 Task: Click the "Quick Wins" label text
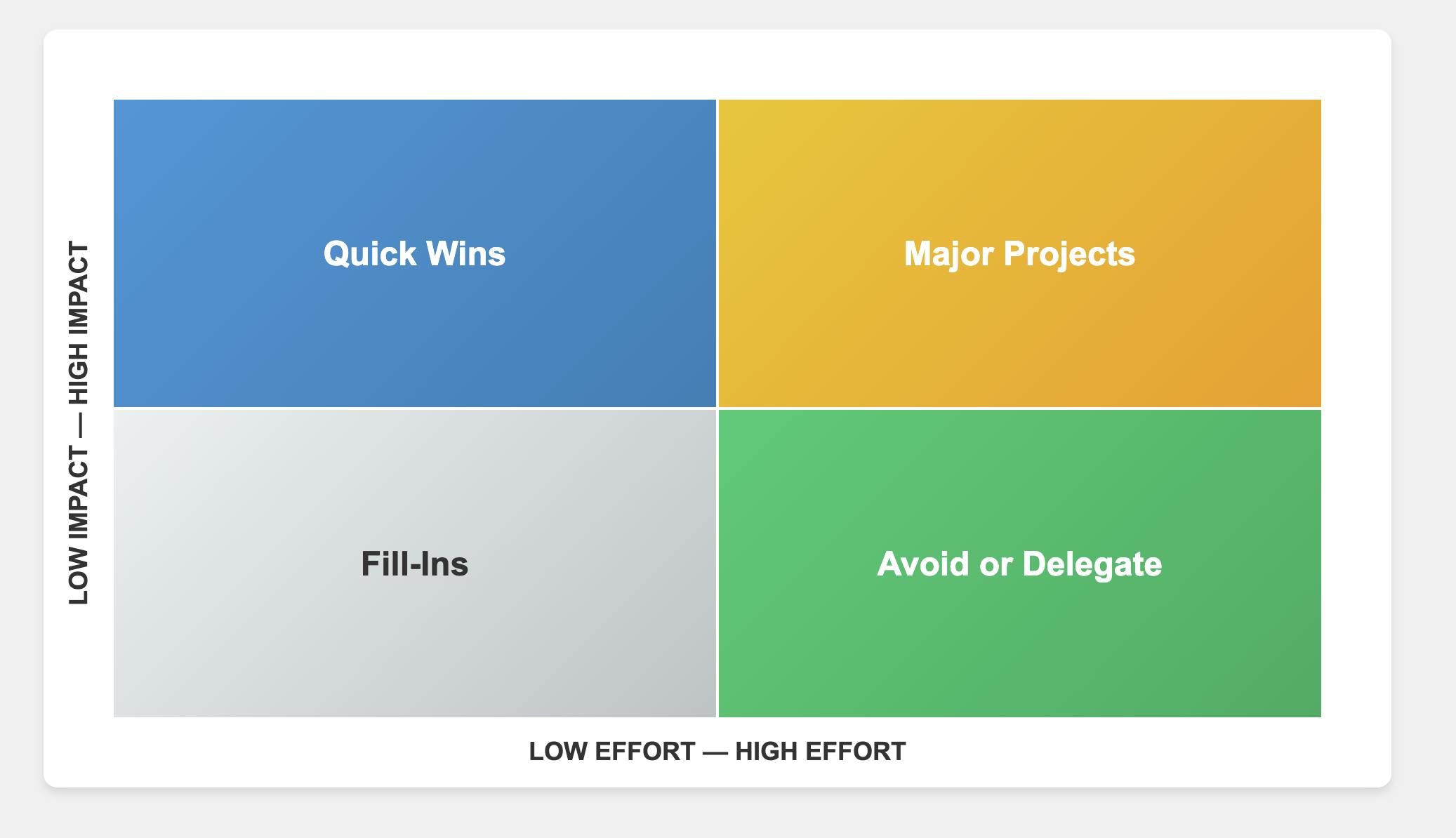coord(414,254)
